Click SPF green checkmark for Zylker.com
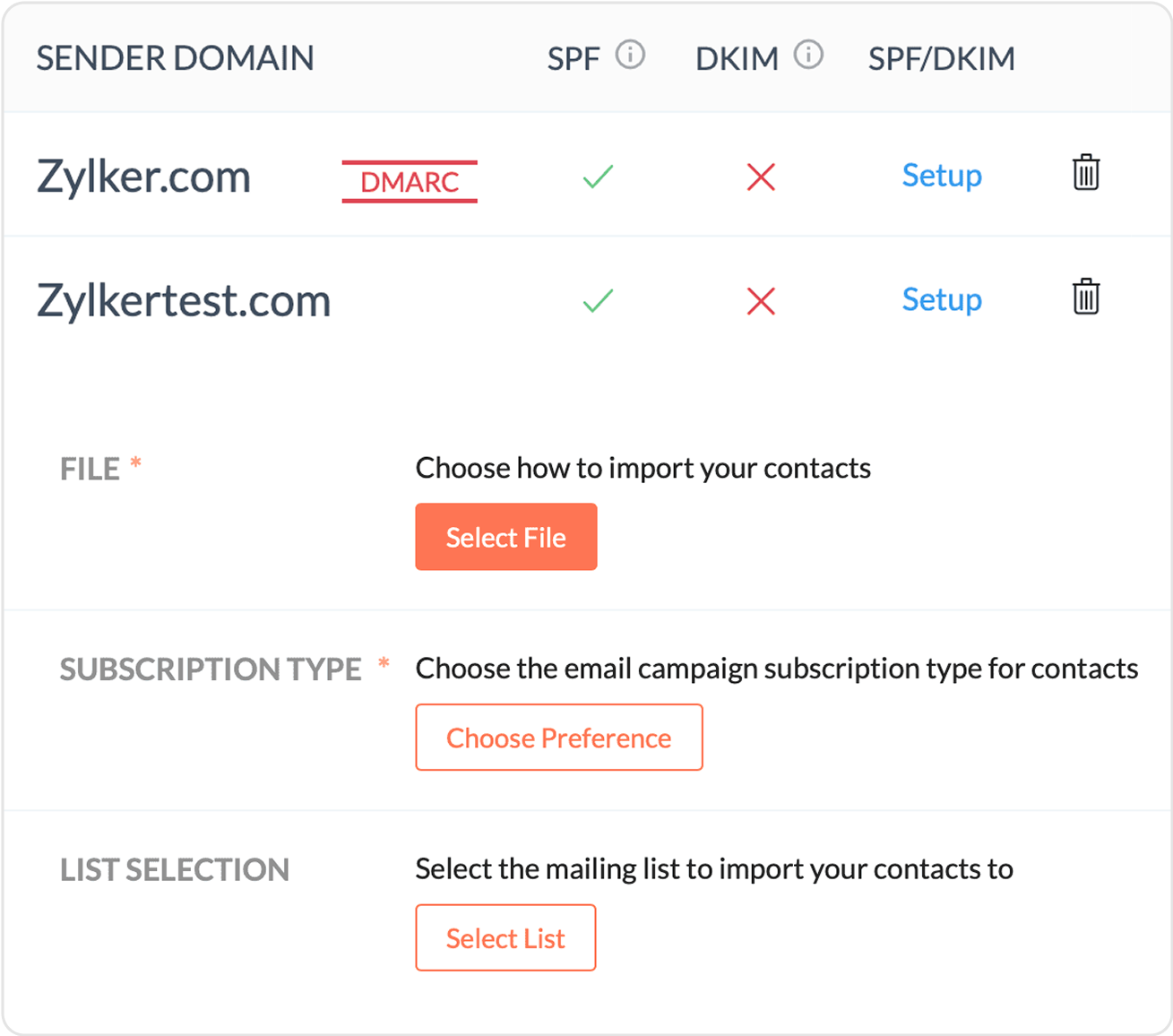 pyautogui.click(x=598, y=177)
